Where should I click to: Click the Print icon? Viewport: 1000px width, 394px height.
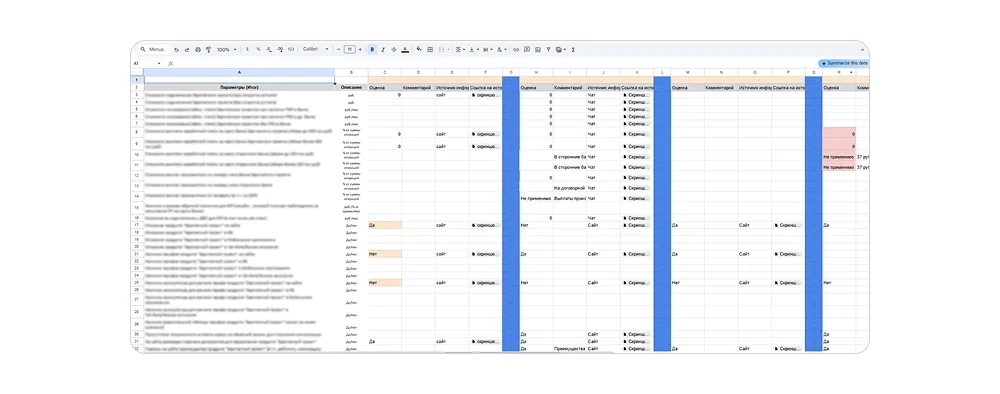coord(198,50)
